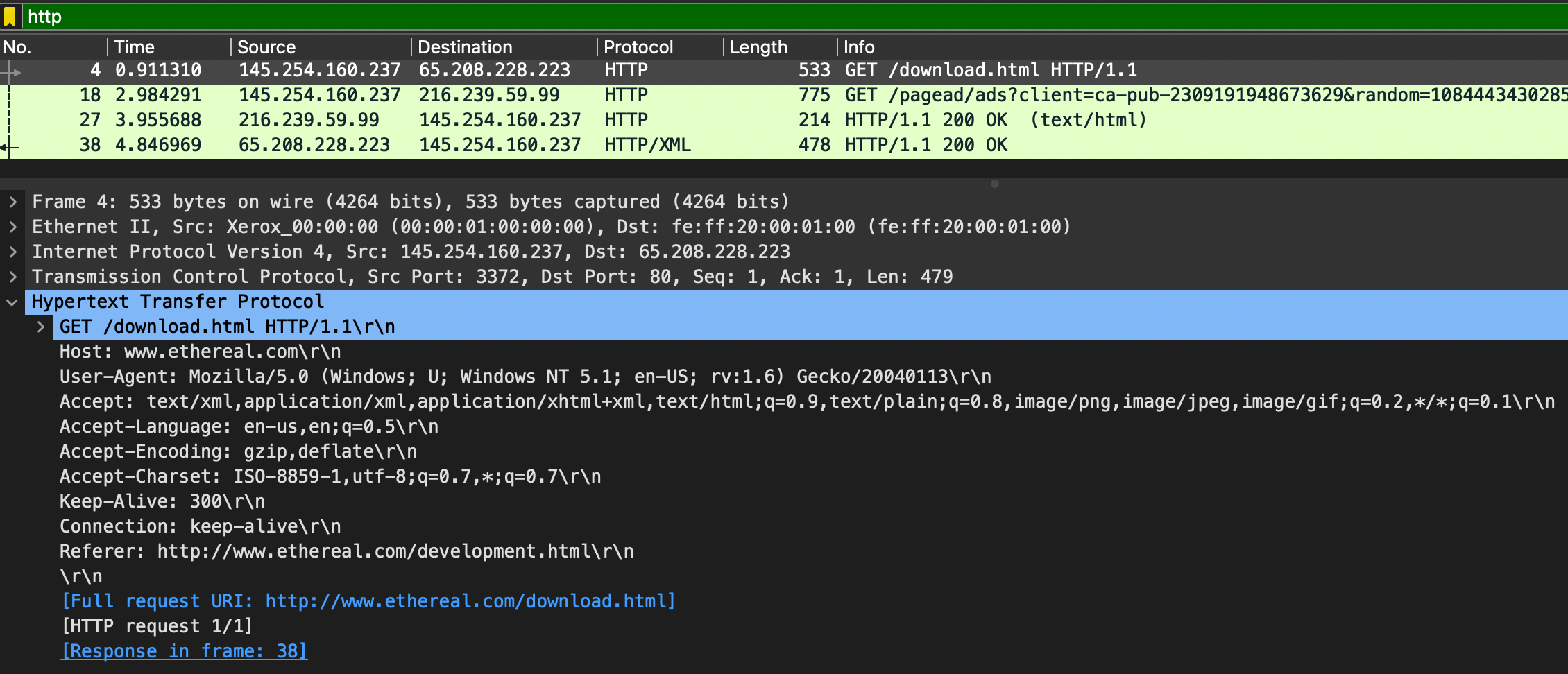
Task: Select packet 38 HTTP/XML response row
Action: click(784, 146)
